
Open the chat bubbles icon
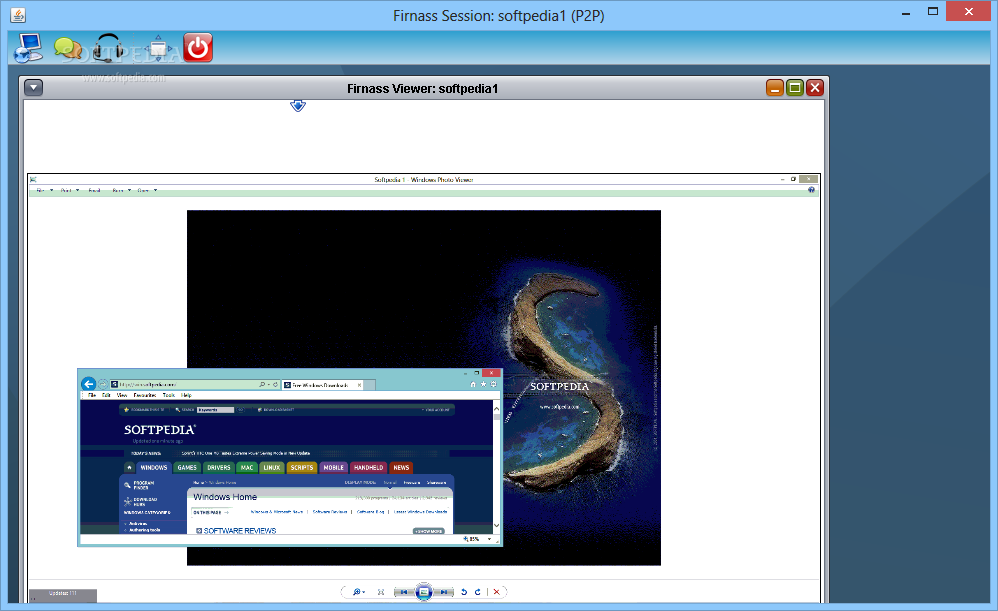67,48
